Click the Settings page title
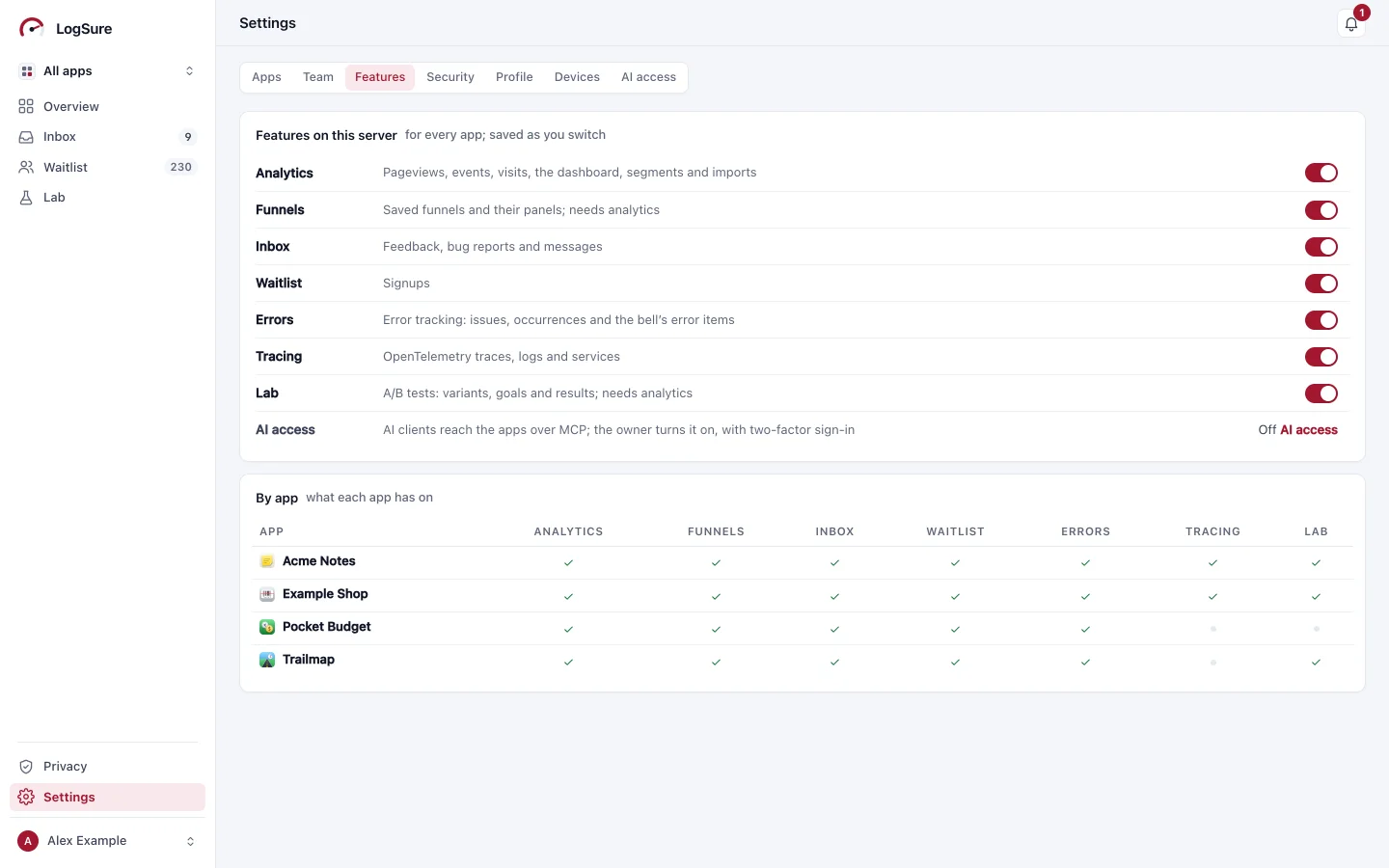This screenshot has width=1389, height=868. (267, 23)
